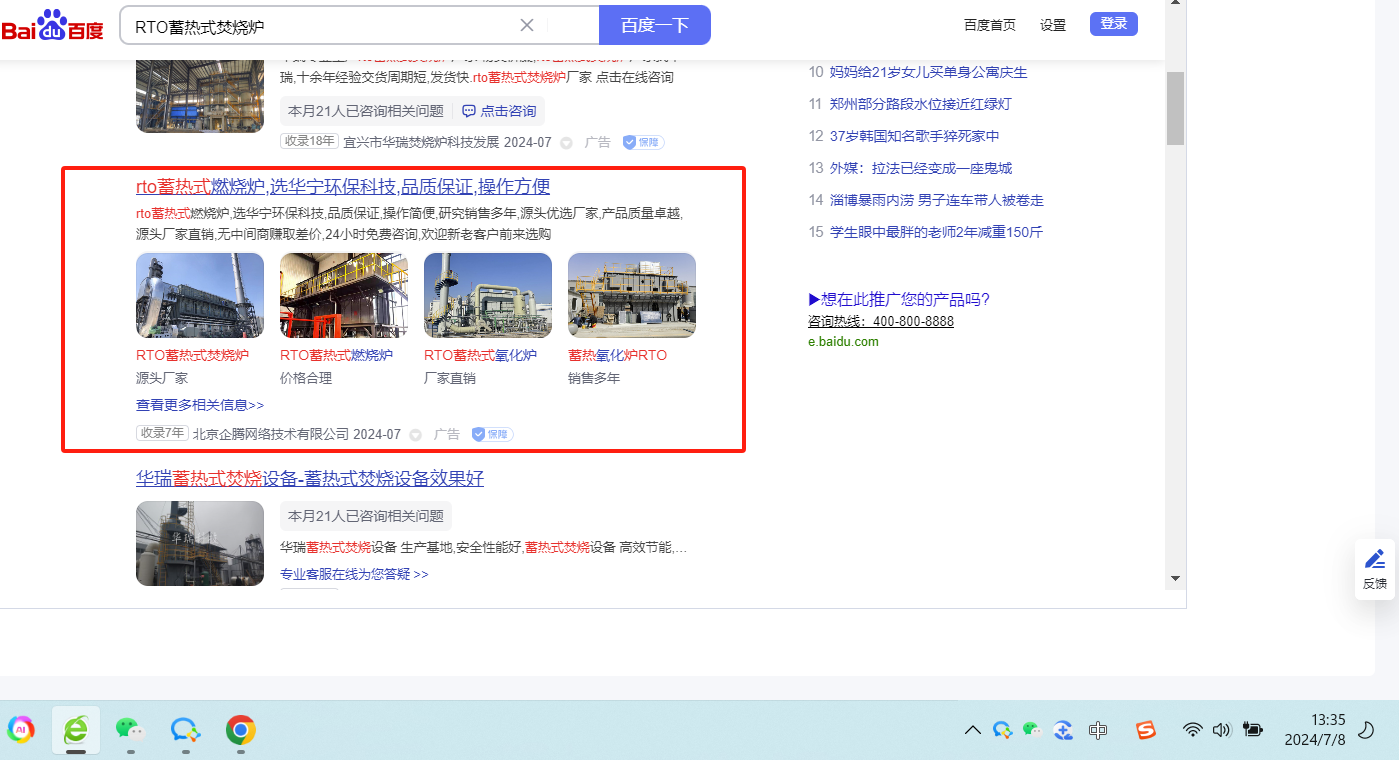1399x760 pixels.
Task: Click the Sogou input method tray icon
Action: pyautogui.click(x=1146, y=730)
